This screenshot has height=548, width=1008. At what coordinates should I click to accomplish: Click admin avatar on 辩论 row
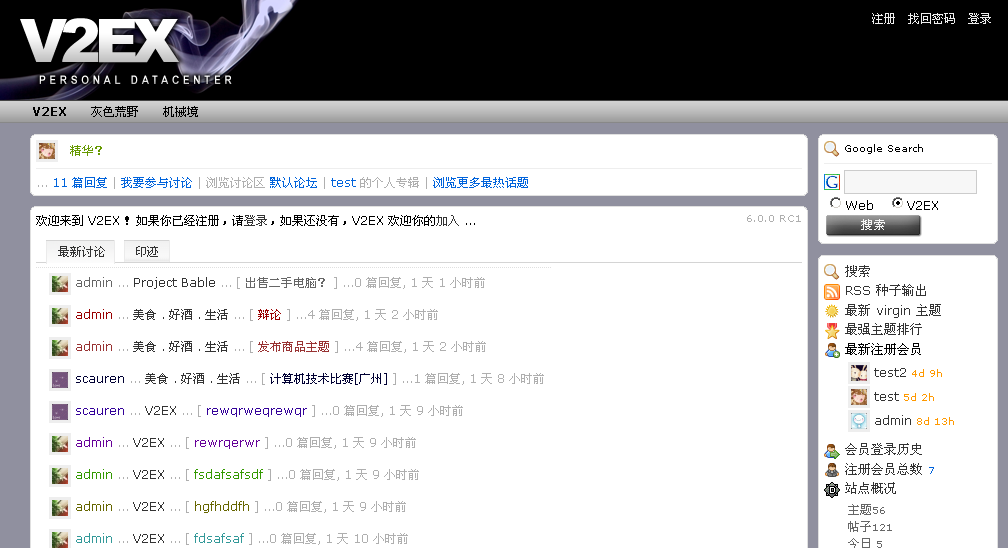click(60, 315)
